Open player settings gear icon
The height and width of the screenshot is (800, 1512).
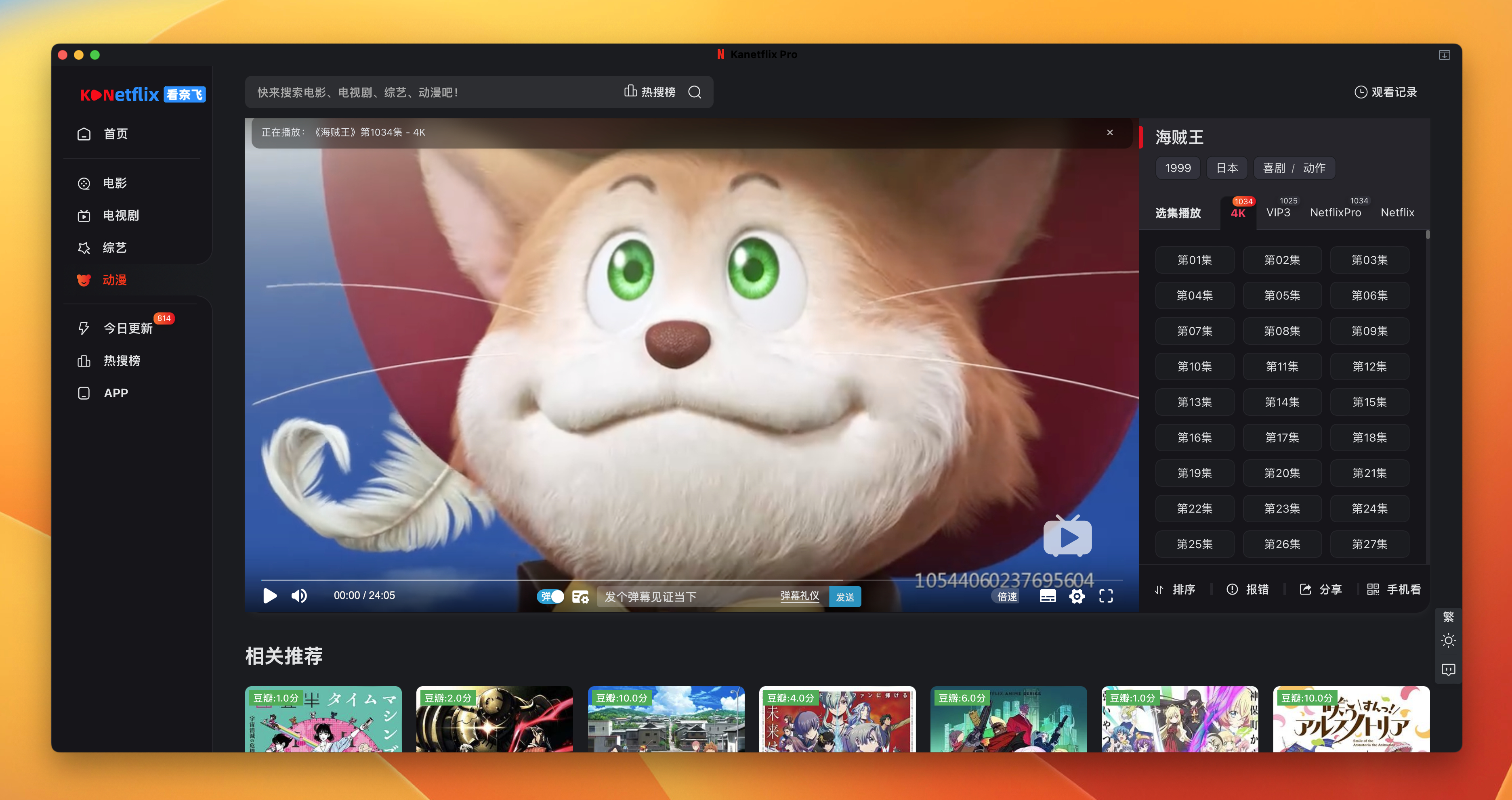[1077, 597]
